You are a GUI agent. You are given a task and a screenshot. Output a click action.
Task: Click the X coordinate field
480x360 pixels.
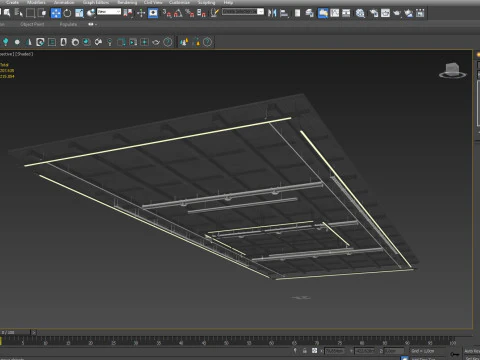coord(335,351)
